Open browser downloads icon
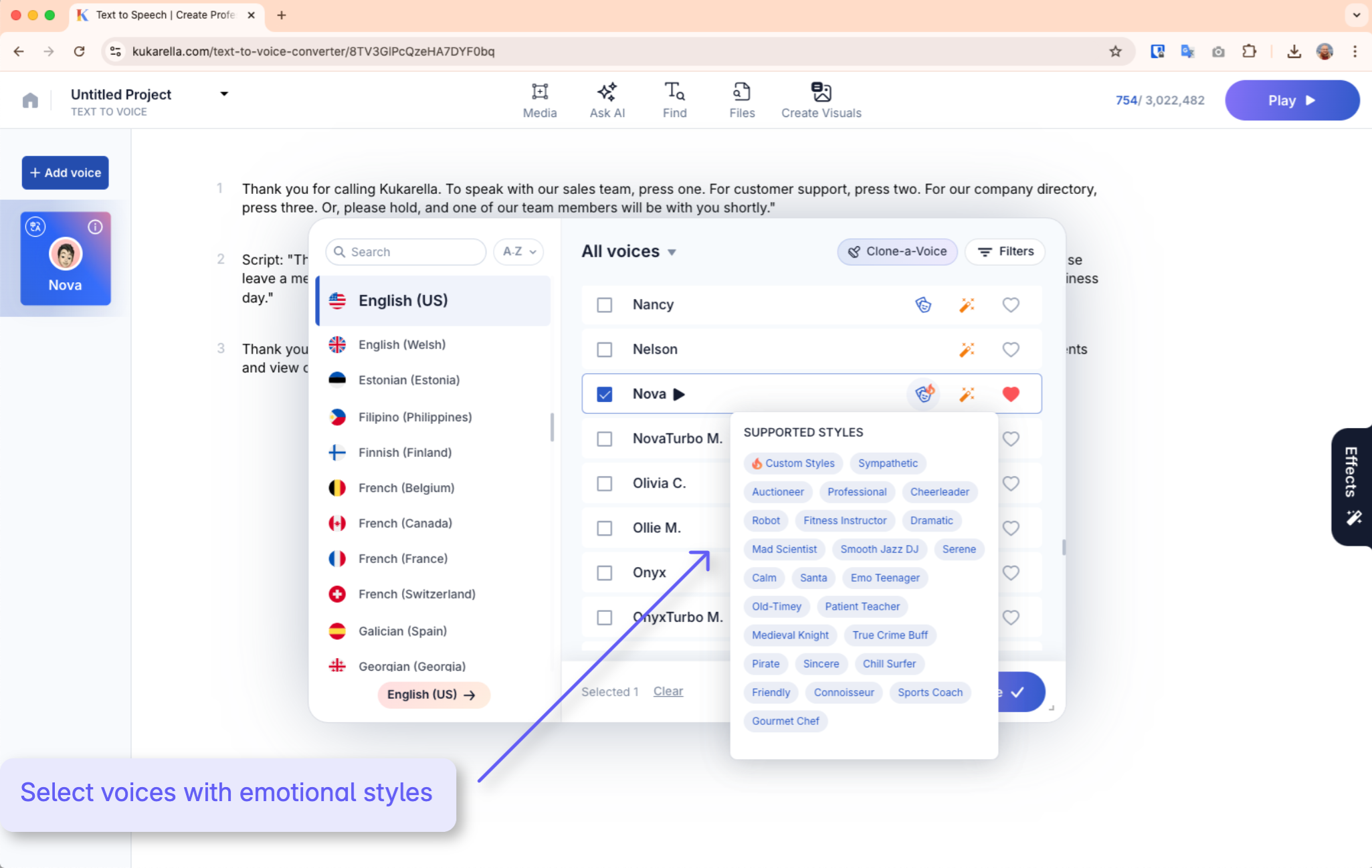 pos(1294,51)
